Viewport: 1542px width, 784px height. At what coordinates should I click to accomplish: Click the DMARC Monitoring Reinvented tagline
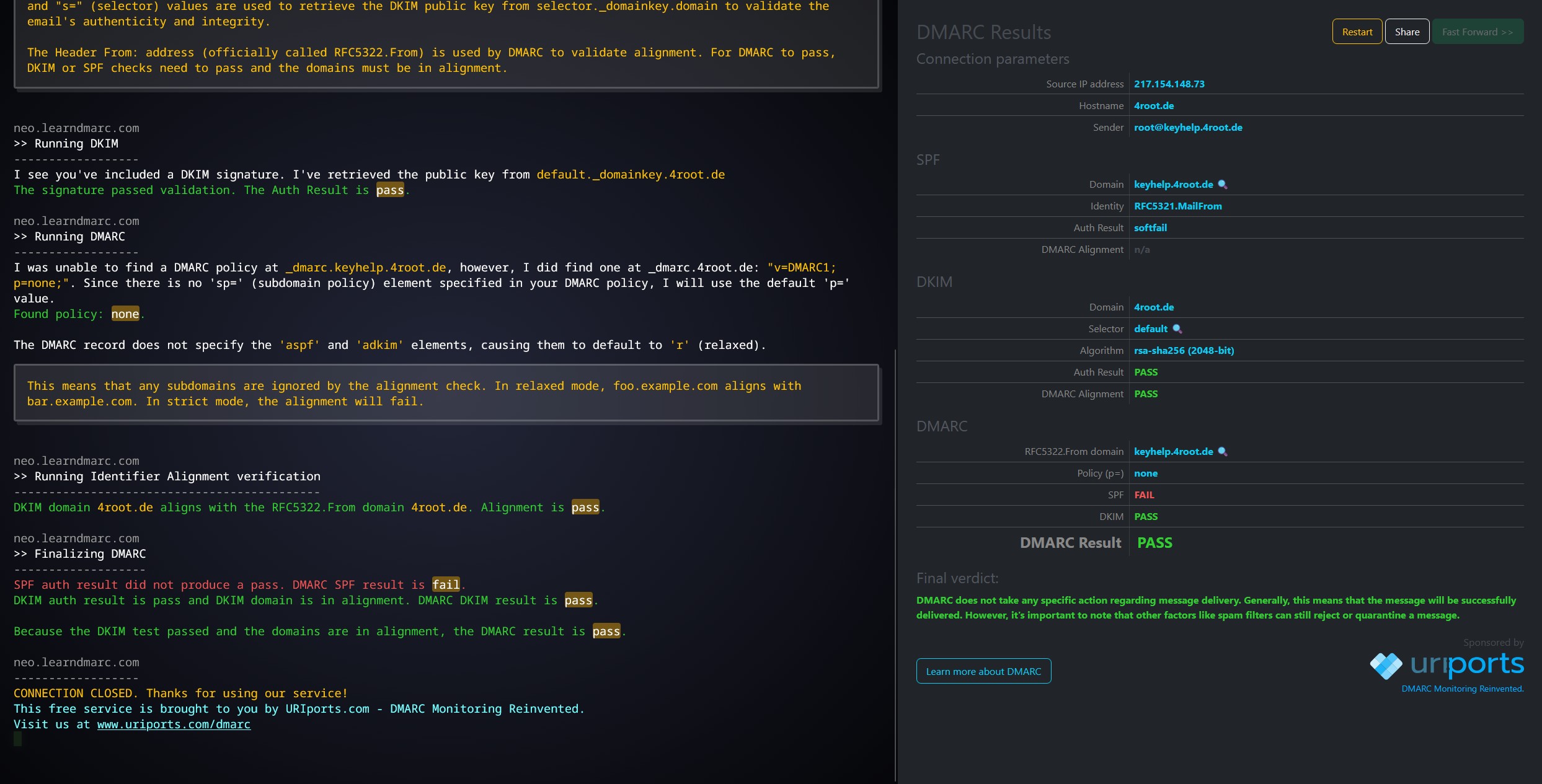point(1462,689)
